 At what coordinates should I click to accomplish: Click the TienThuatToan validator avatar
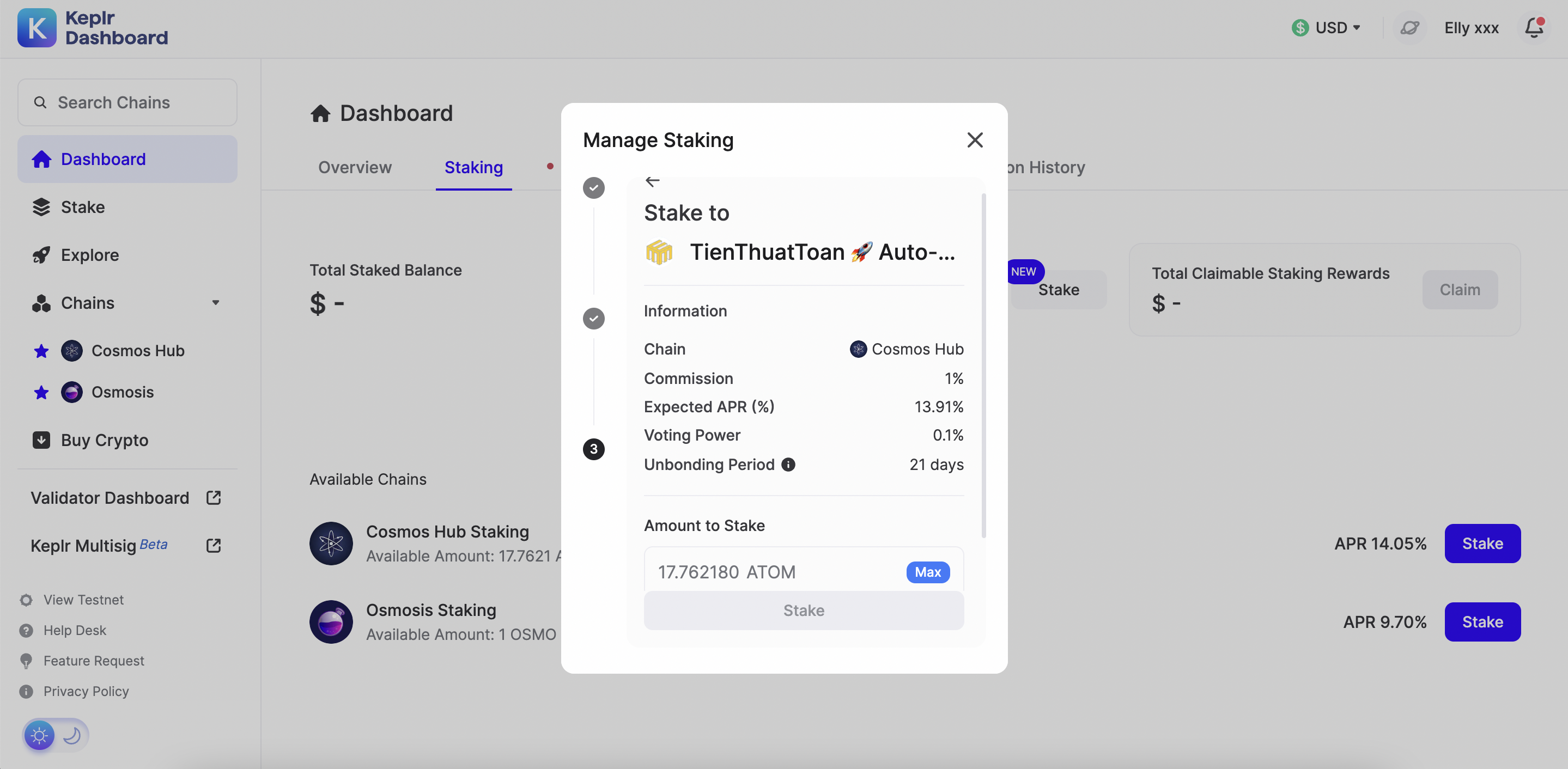(659, 252)
